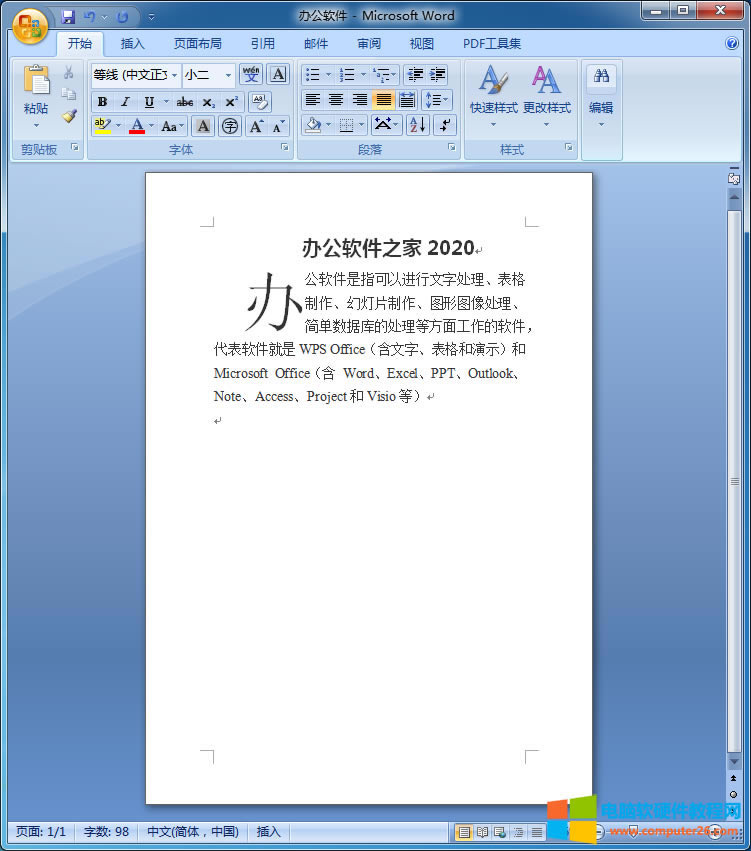Sort the text with the A-Z icon
Viewport: 751px width, 851px height.
point(418,125)
